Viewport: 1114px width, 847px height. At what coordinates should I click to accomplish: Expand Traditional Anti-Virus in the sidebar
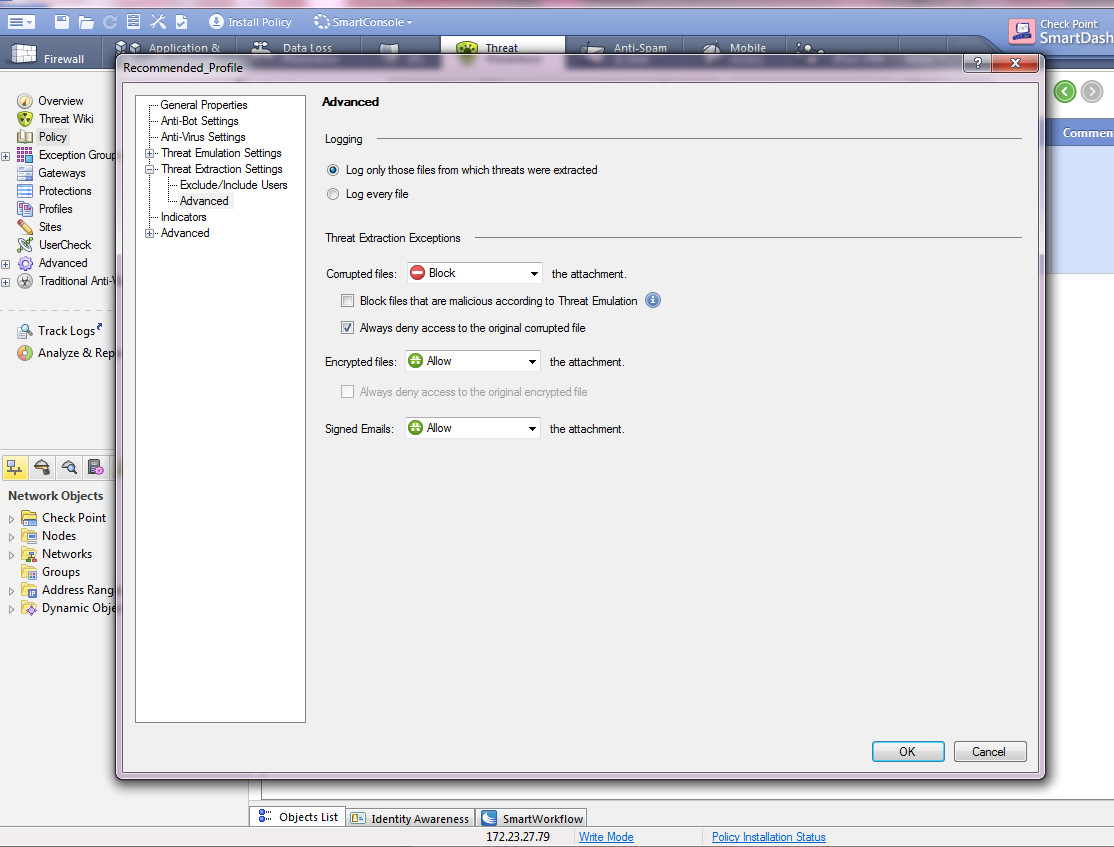click(6, 282)
